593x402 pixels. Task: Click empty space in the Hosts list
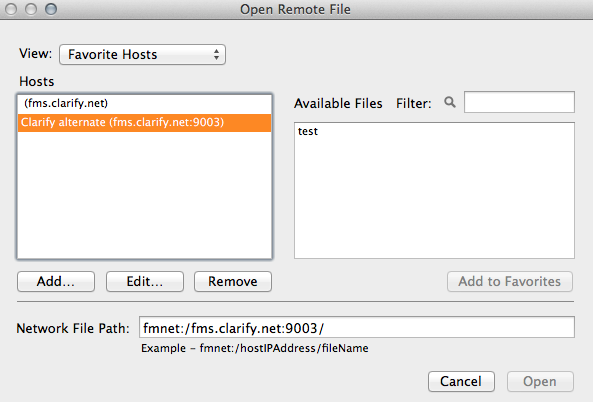pyautogui.click(x=144, y=195)
